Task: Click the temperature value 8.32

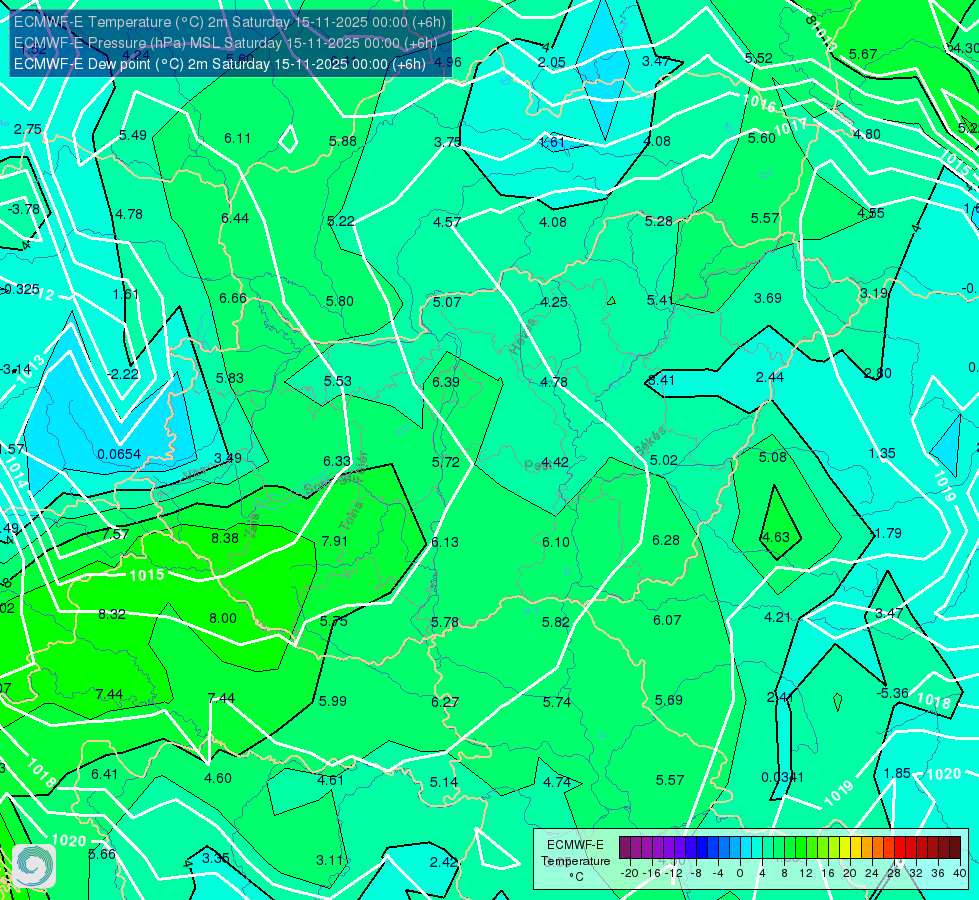Action: [x=112, y=614]
